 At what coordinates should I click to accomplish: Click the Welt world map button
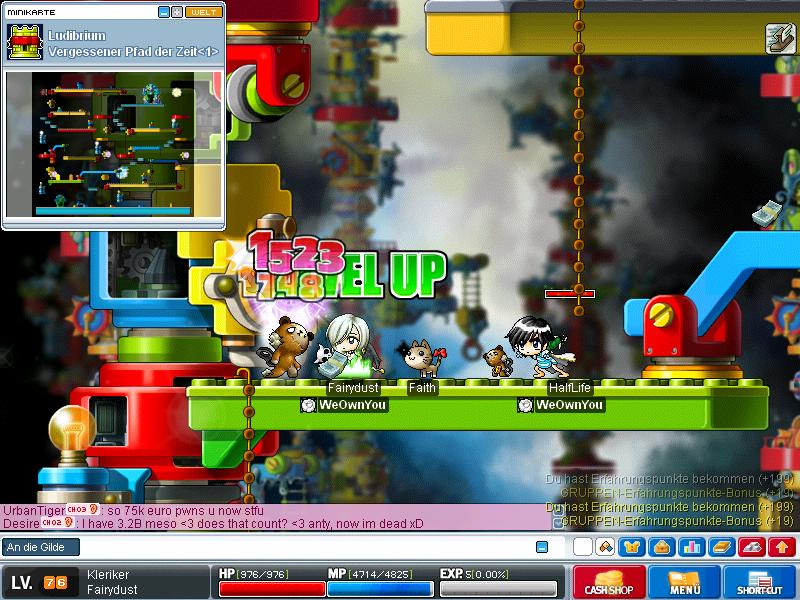pos(204,12)
